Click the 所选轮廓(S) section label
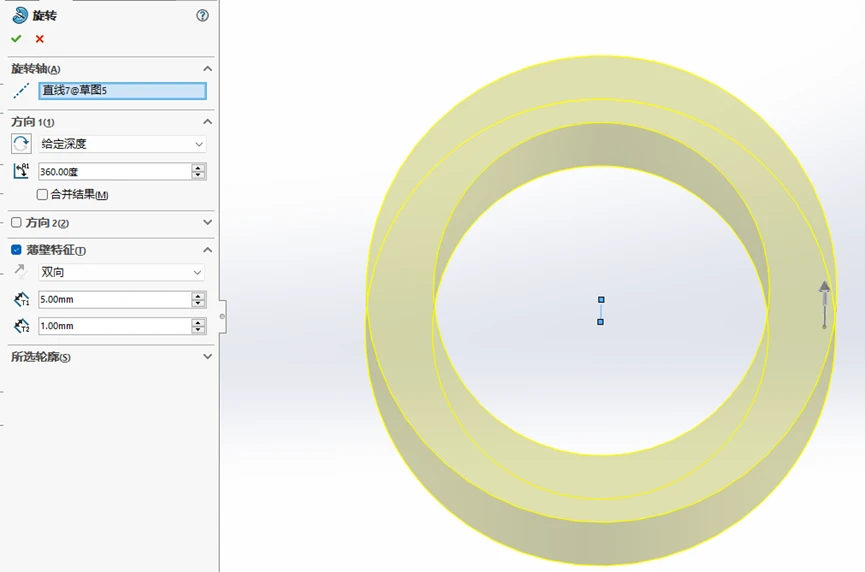865x572 pixels. [x=41, y=357]
